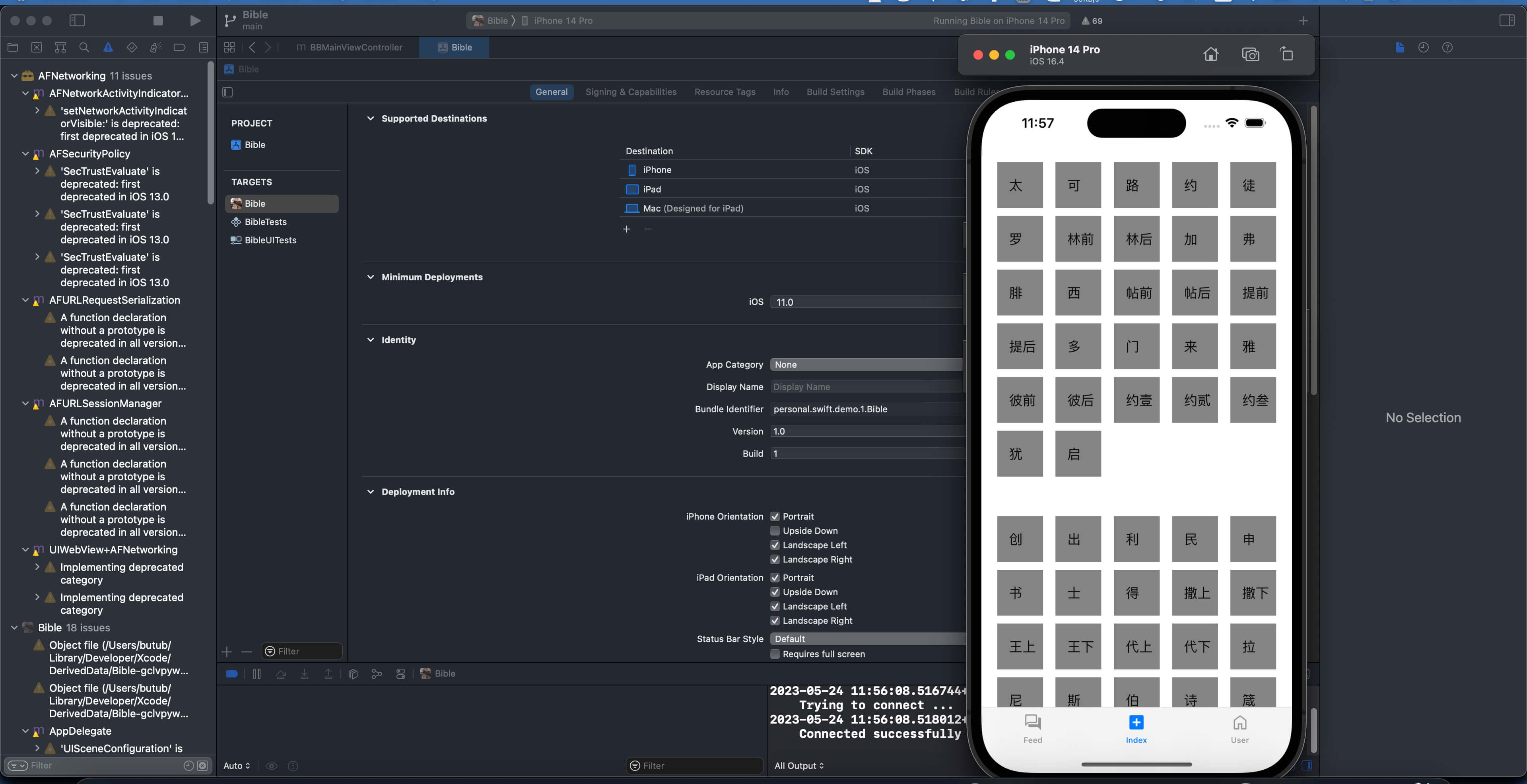Viewport: 1527px width, 784px height.
Task: Open the Find navigator magnifier icon
Action: (x=84, y=47)
